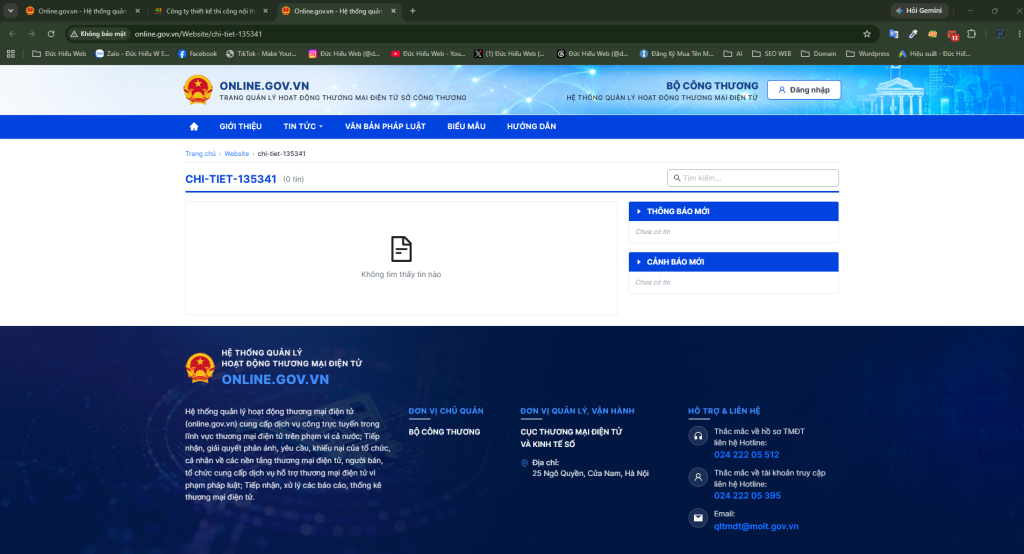Viewport: 1024px width, 554px height.
Task: Open Đăng Ký Mua Tên Miền bookmark
Action: pyautogui.click(x=677, y=54)
